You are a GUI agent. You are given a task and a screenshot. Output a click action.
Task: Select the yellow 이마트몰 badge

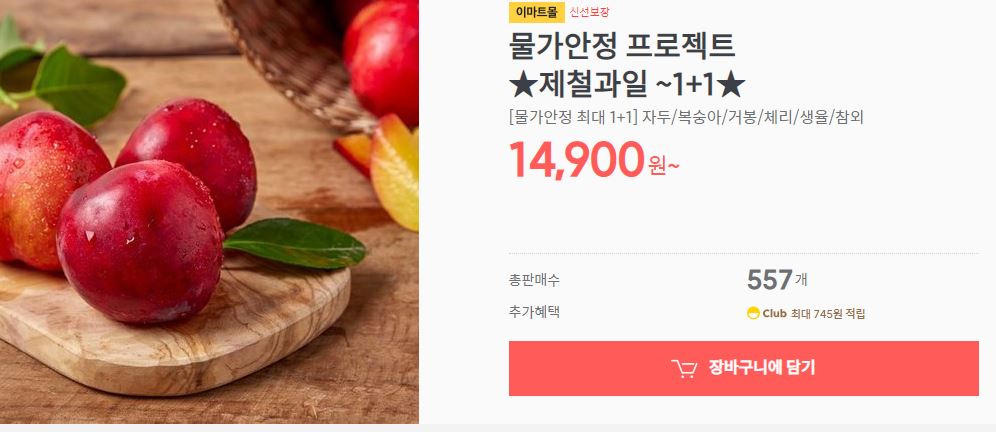[x=537, y=12]
